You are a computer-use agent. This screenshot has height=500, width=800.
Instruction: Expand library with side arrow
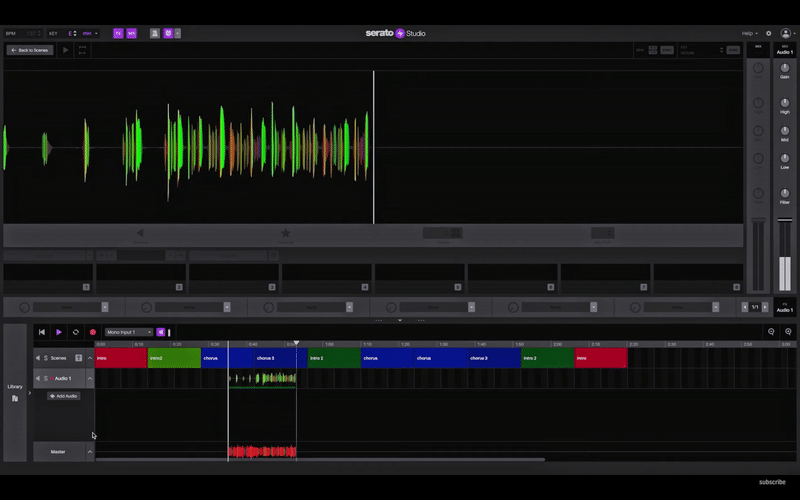click(x=30, y=393)
